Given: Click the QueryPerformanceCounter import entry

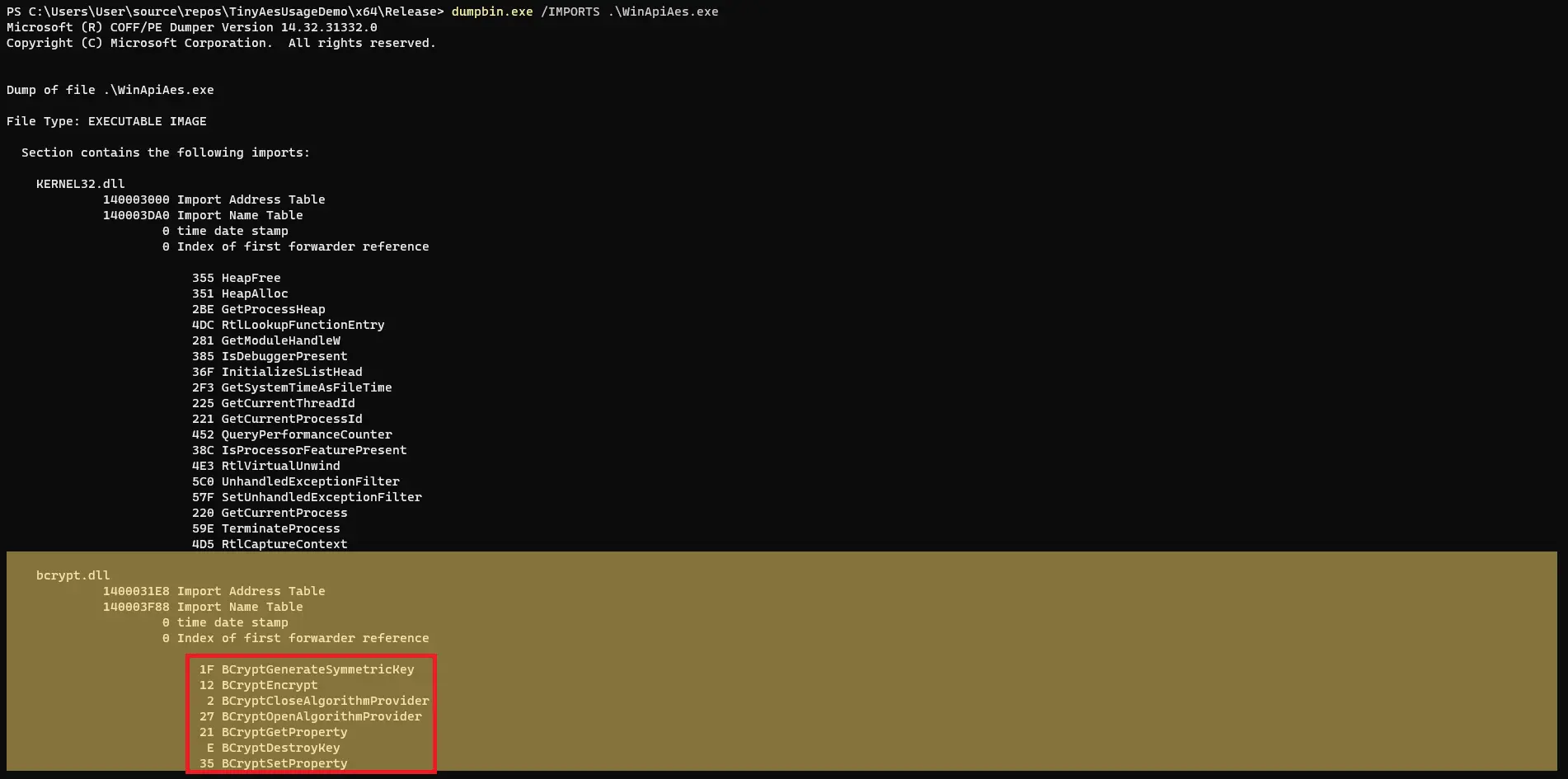Looking at the screenshot, I should click(x=292, y=434).
